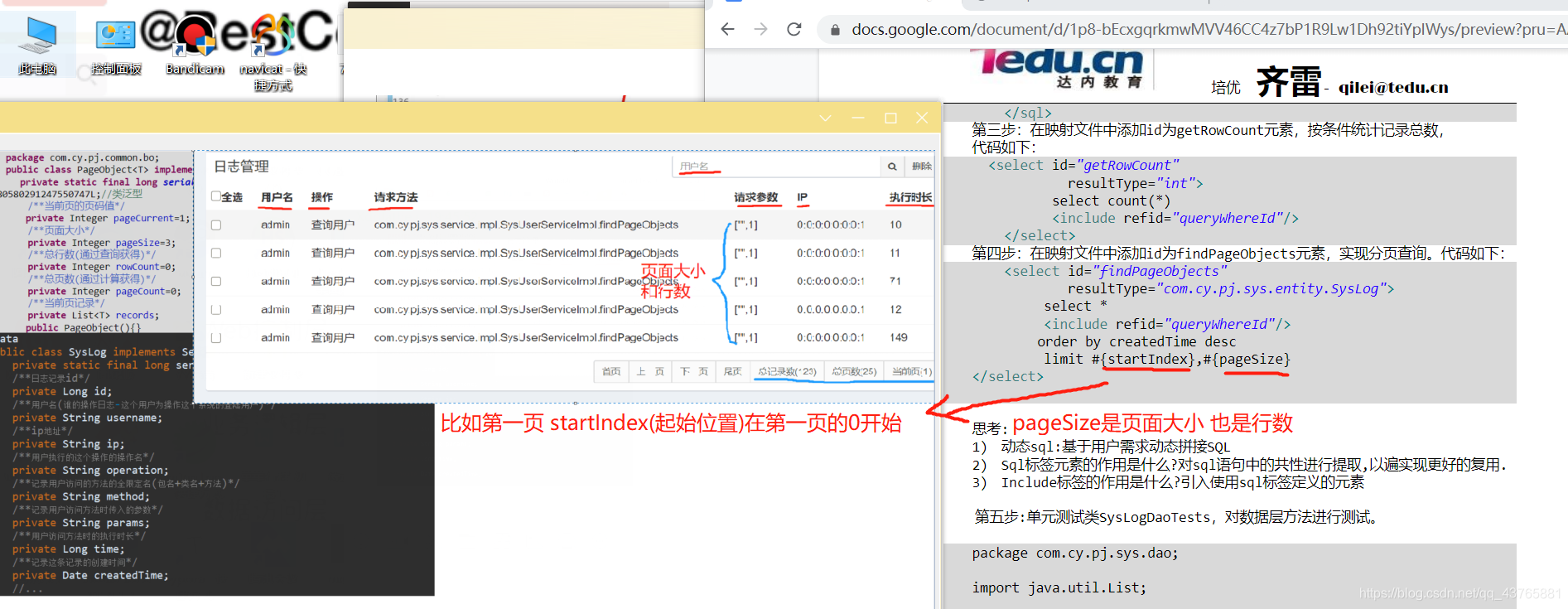The width and height of the screenshot is (1568, 609).
Task: Click 'package com.cy.pj.sys.dao;' line
Action: (x=1075, y=553)
